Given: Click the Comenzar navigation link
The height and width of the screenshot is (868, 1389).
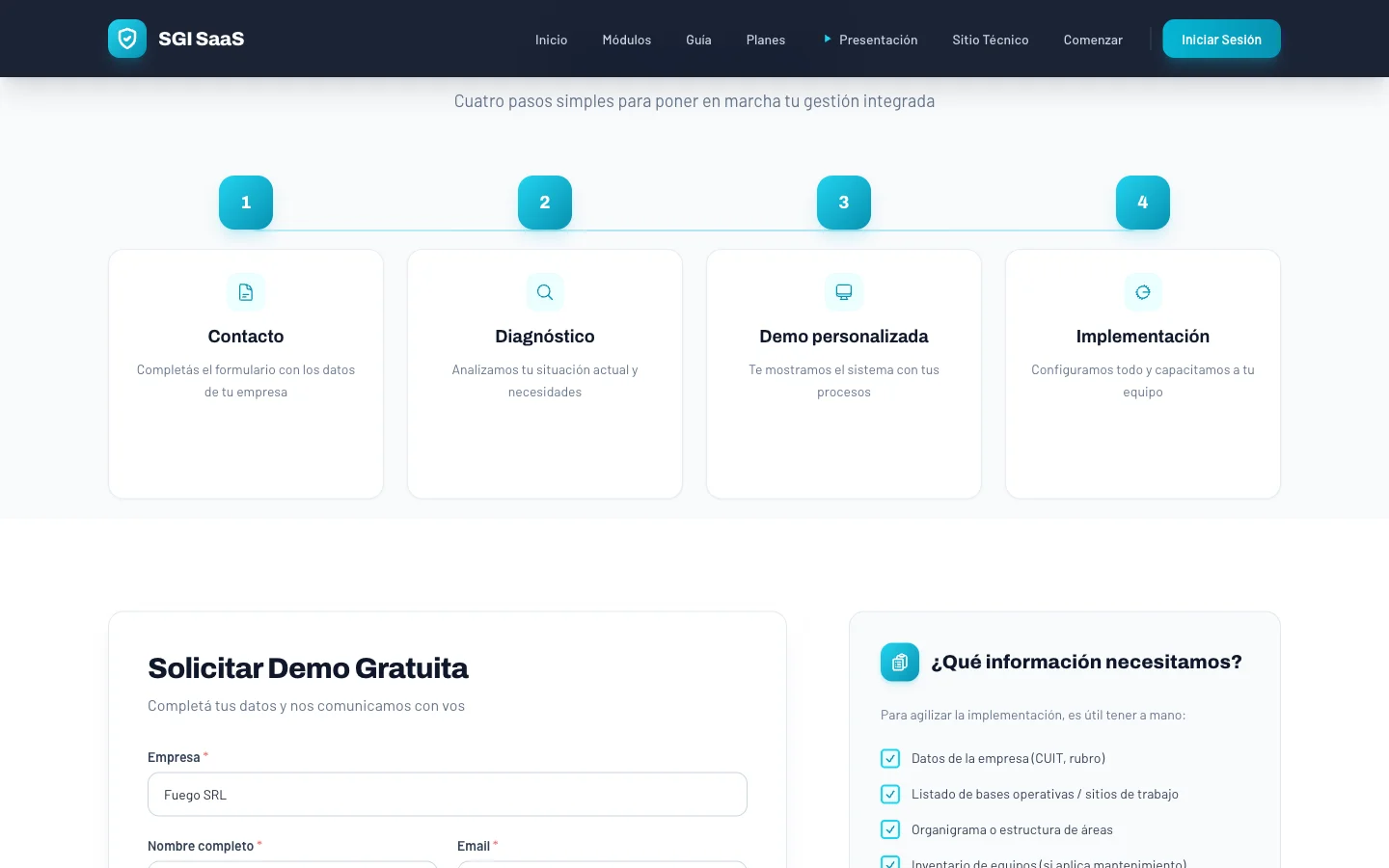Looking at the screenshot, I should 1093,40.
